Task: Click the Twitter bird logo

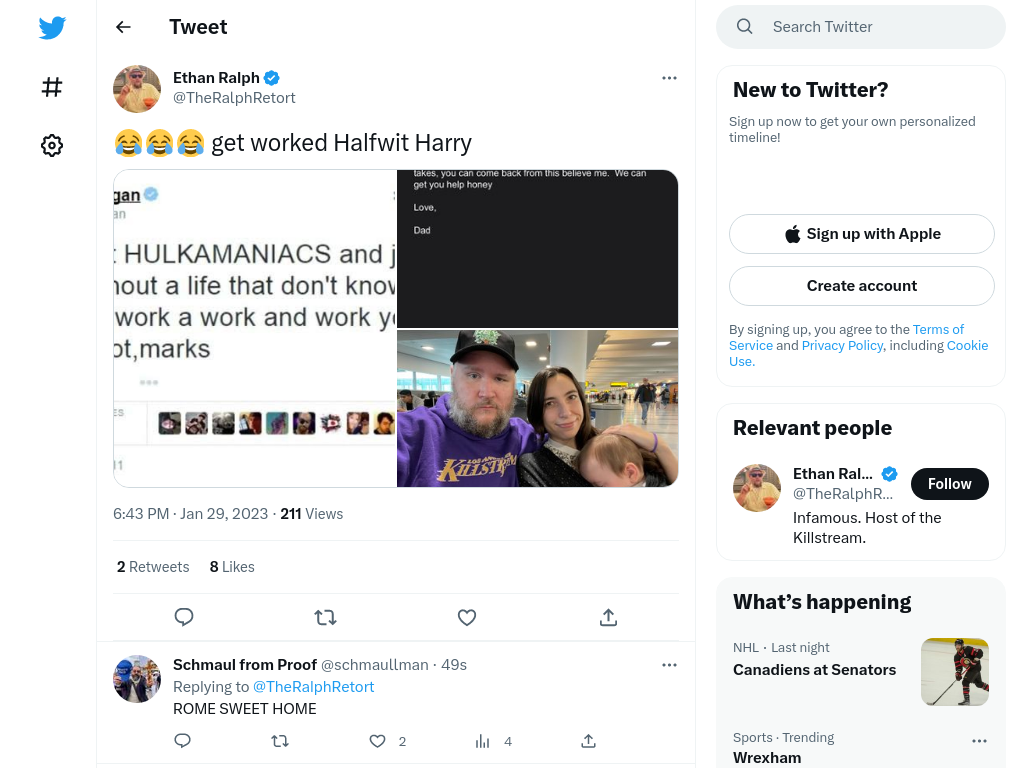Action: tap(52, 27)
